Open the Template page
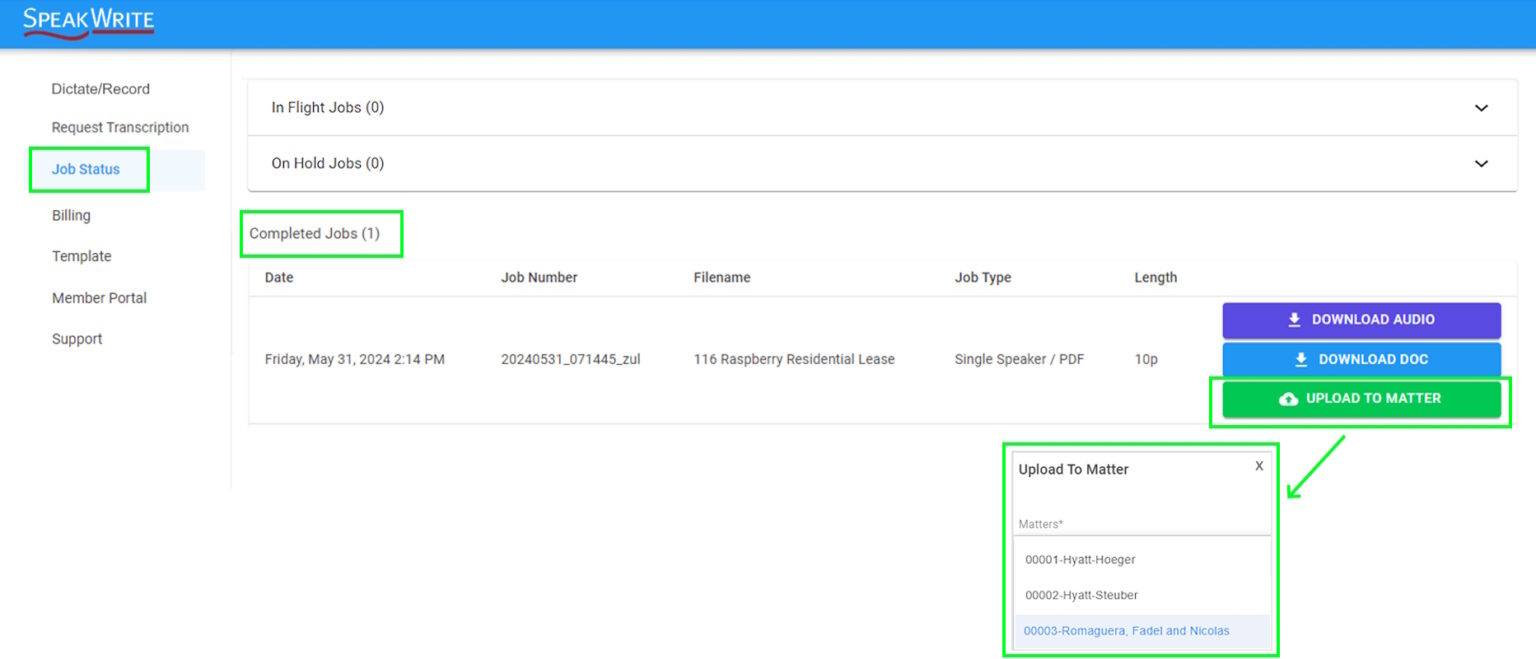 pos(81,256)
